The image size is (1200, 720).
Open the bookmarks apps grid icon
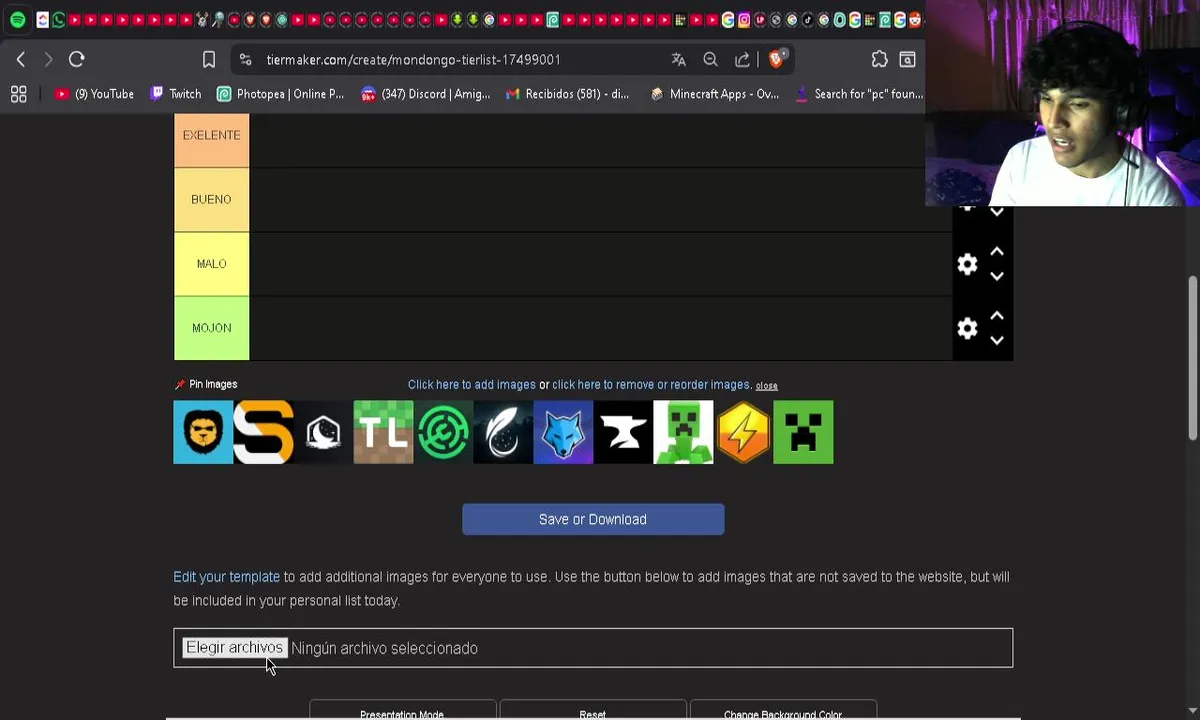18,94
